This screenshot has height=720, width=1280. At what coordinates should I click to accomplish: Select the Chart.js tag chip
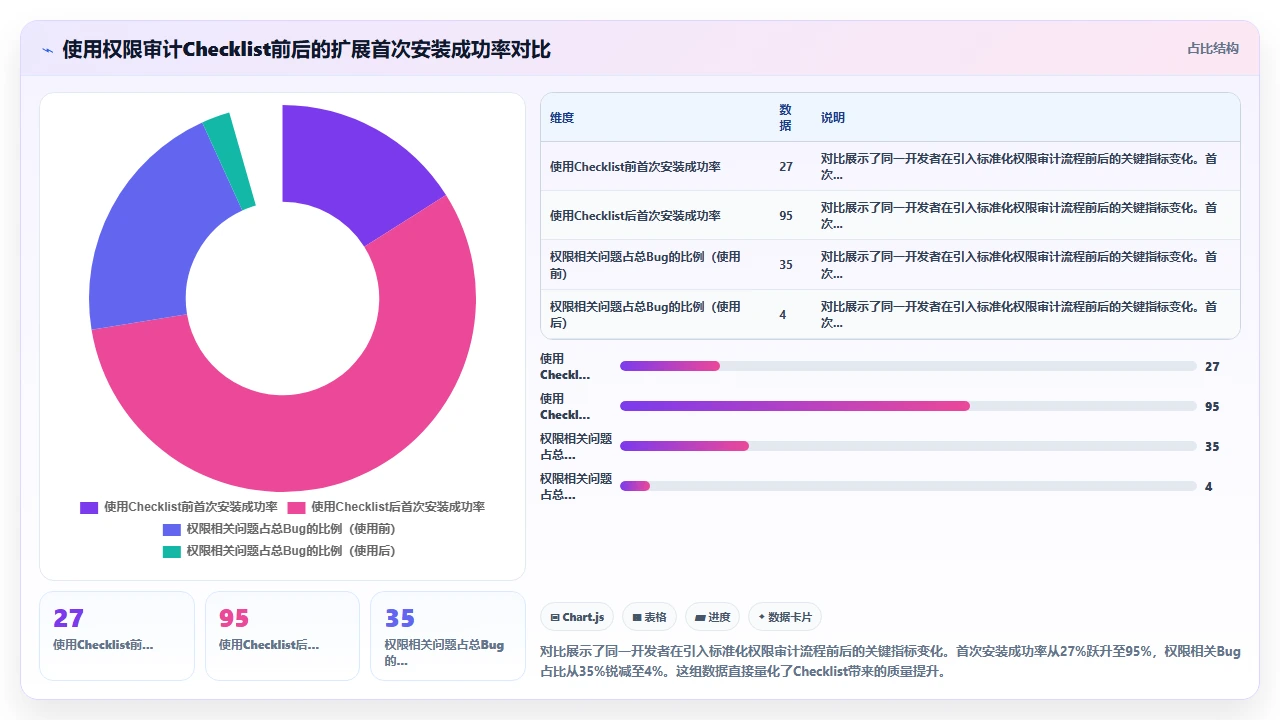click(x=577, y=618)
